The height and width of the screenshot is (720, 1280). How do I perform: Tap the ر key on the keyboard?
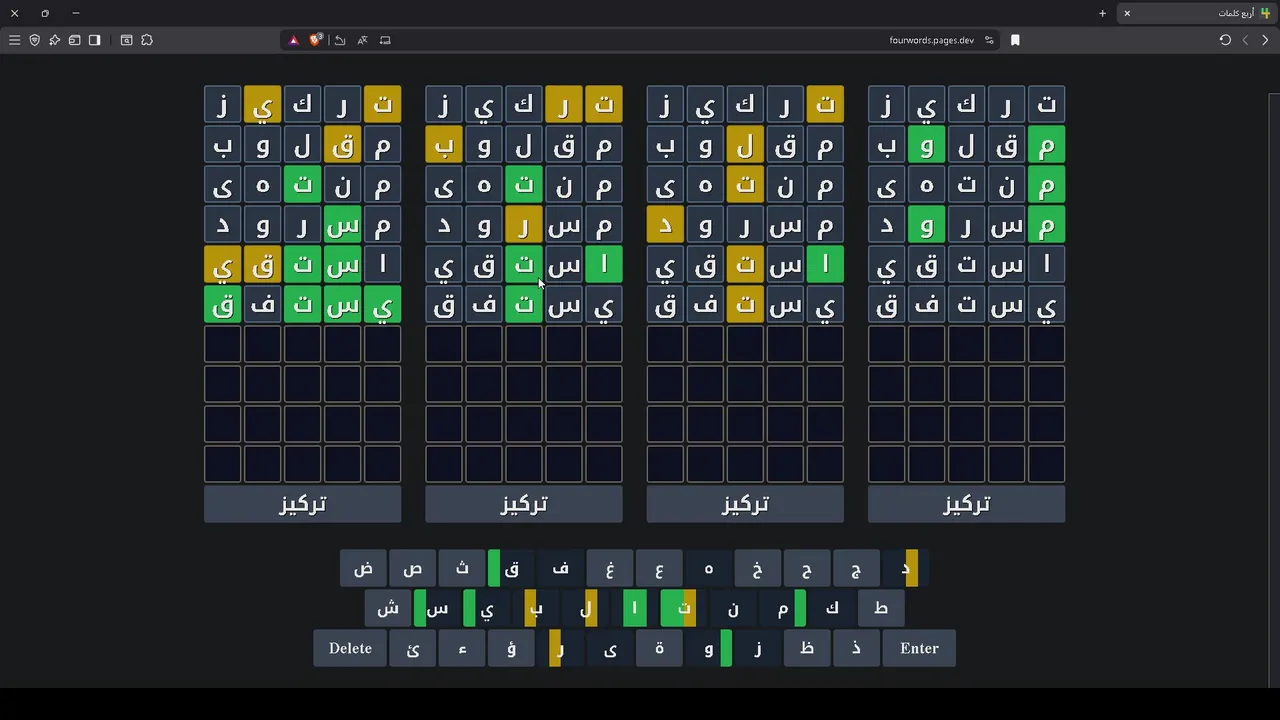(561, 648)
